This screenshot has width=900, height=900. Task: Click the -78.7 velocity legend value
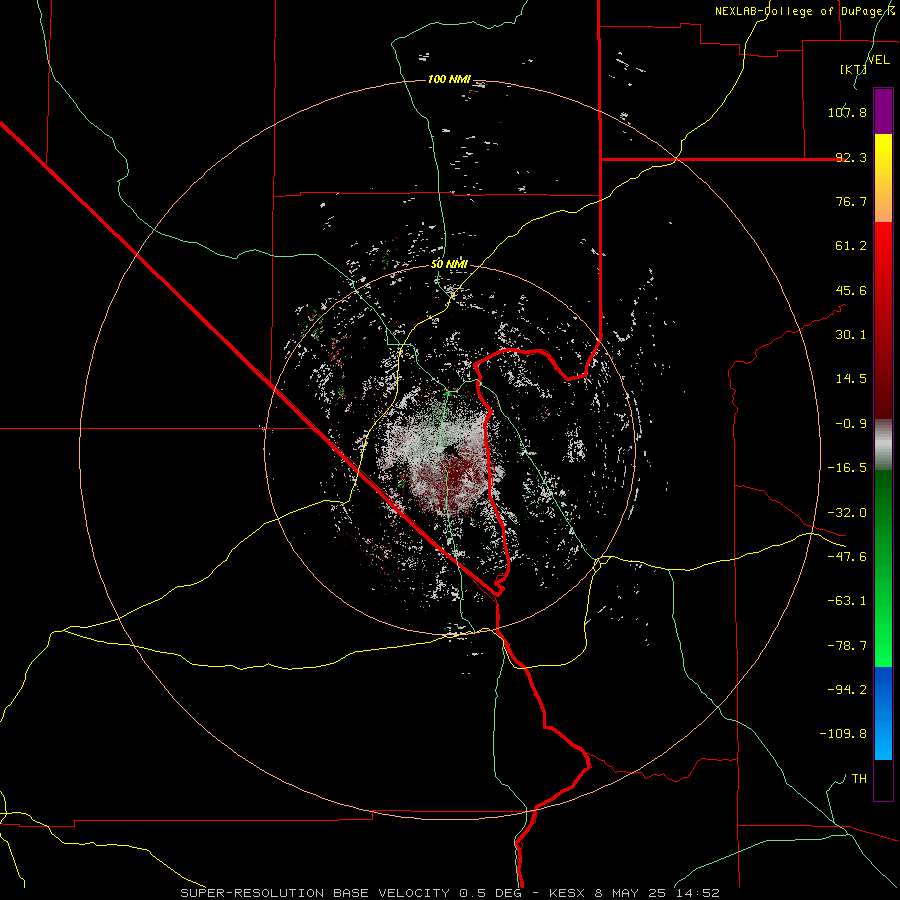click(x=847, y=646)
